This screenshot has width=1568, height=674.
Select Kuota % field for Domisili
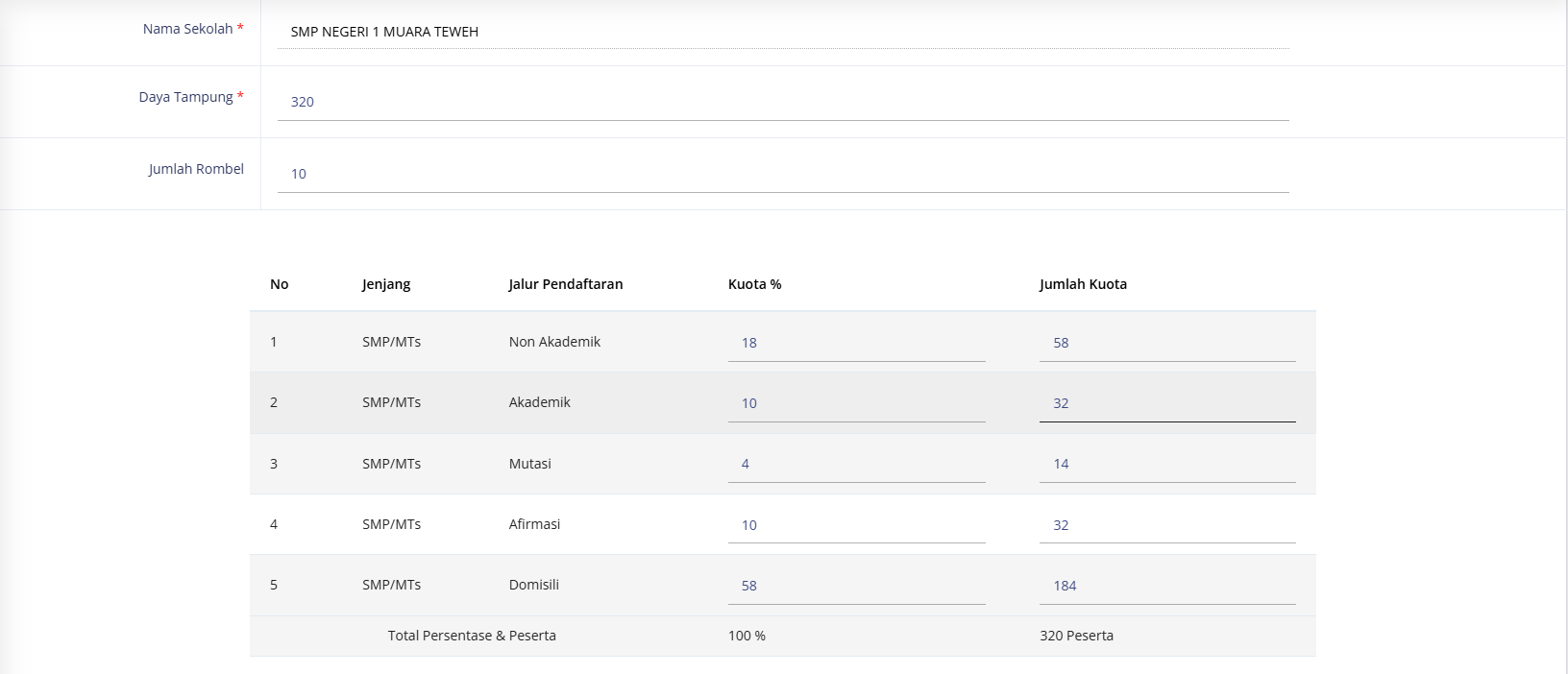click(856, 586)
